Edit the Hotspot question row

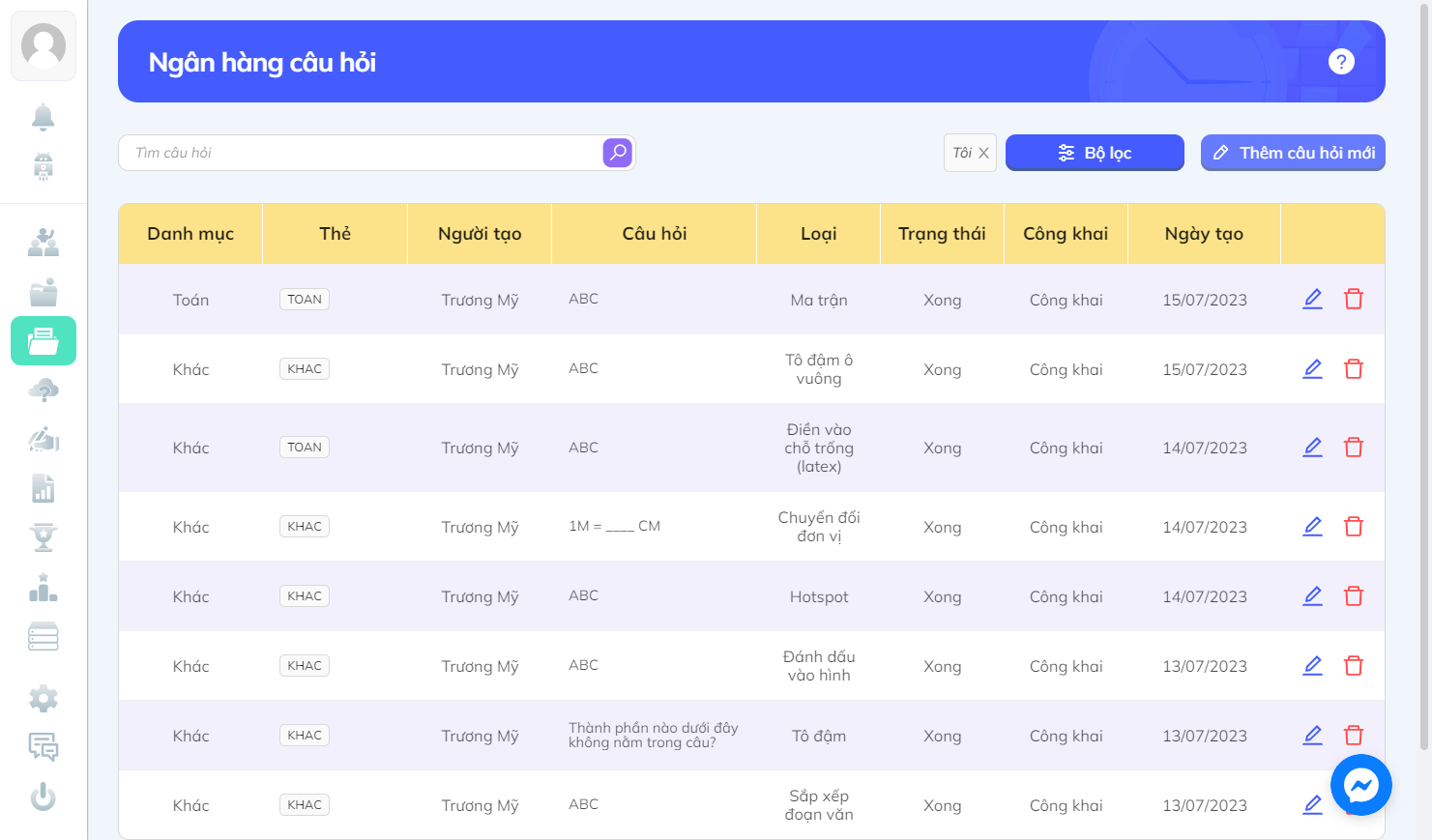tap(1312, 595)
